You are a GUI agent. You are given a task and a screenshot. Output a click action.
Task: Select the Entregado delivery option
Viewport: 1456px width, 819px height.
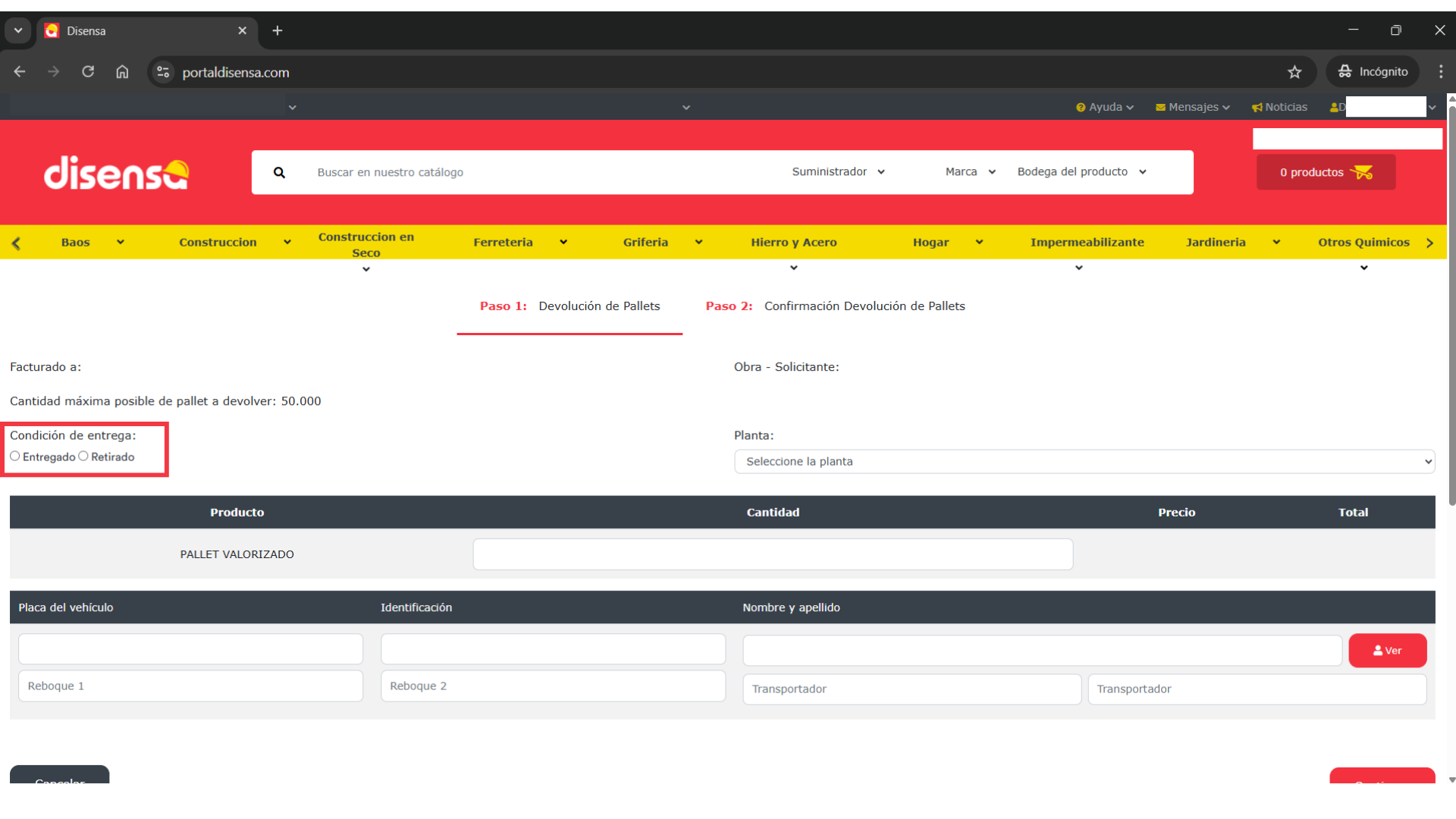15,457
